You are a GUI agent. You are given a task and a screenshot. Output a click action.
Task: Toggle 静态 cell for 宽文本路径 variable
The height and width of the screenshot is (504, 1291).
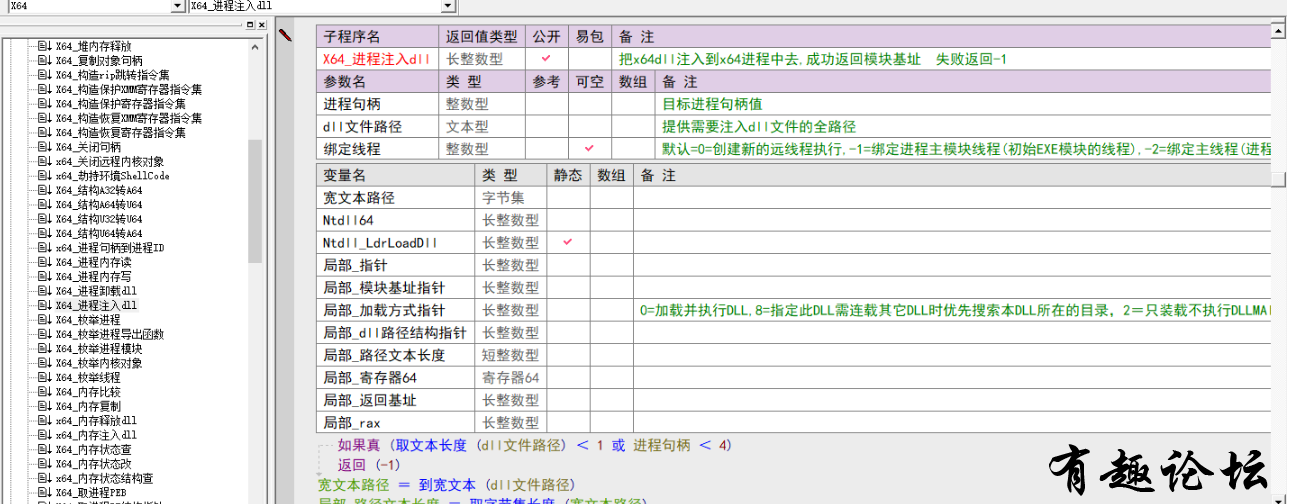point(568,198)
